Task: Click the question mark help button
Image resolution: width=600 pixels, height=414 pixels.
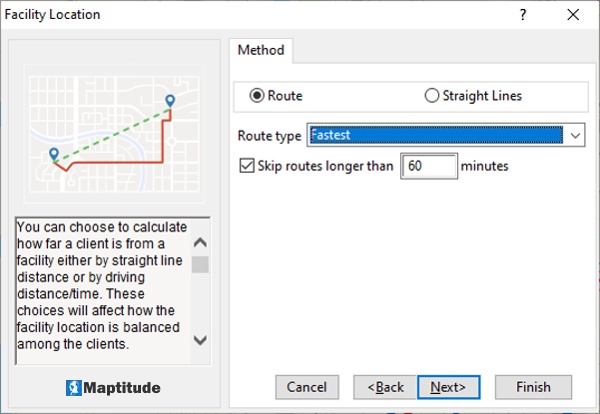Action: click(x=522, y=15)
